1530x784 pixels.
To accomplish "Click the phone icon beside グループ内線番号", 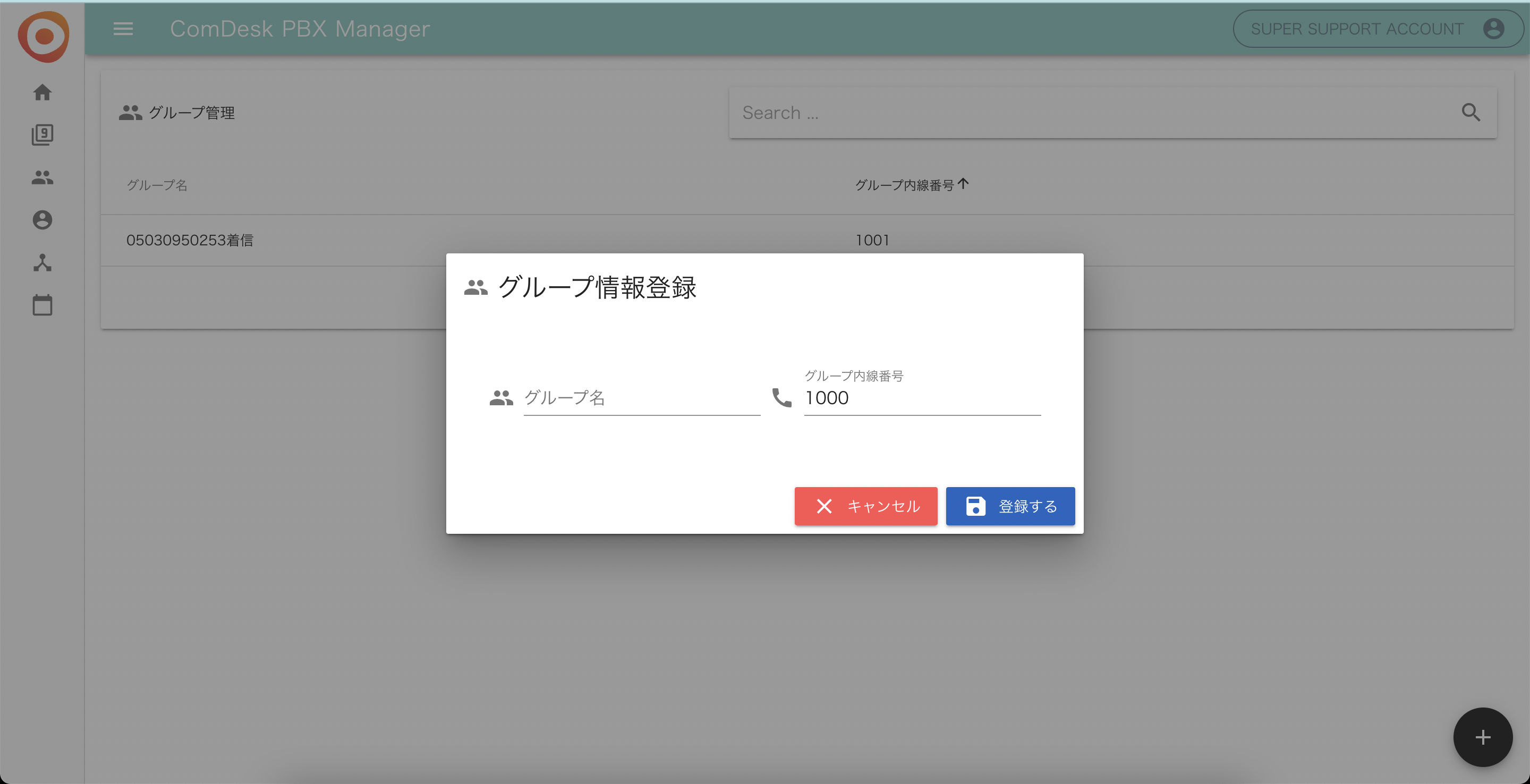I will pos(781,398).
